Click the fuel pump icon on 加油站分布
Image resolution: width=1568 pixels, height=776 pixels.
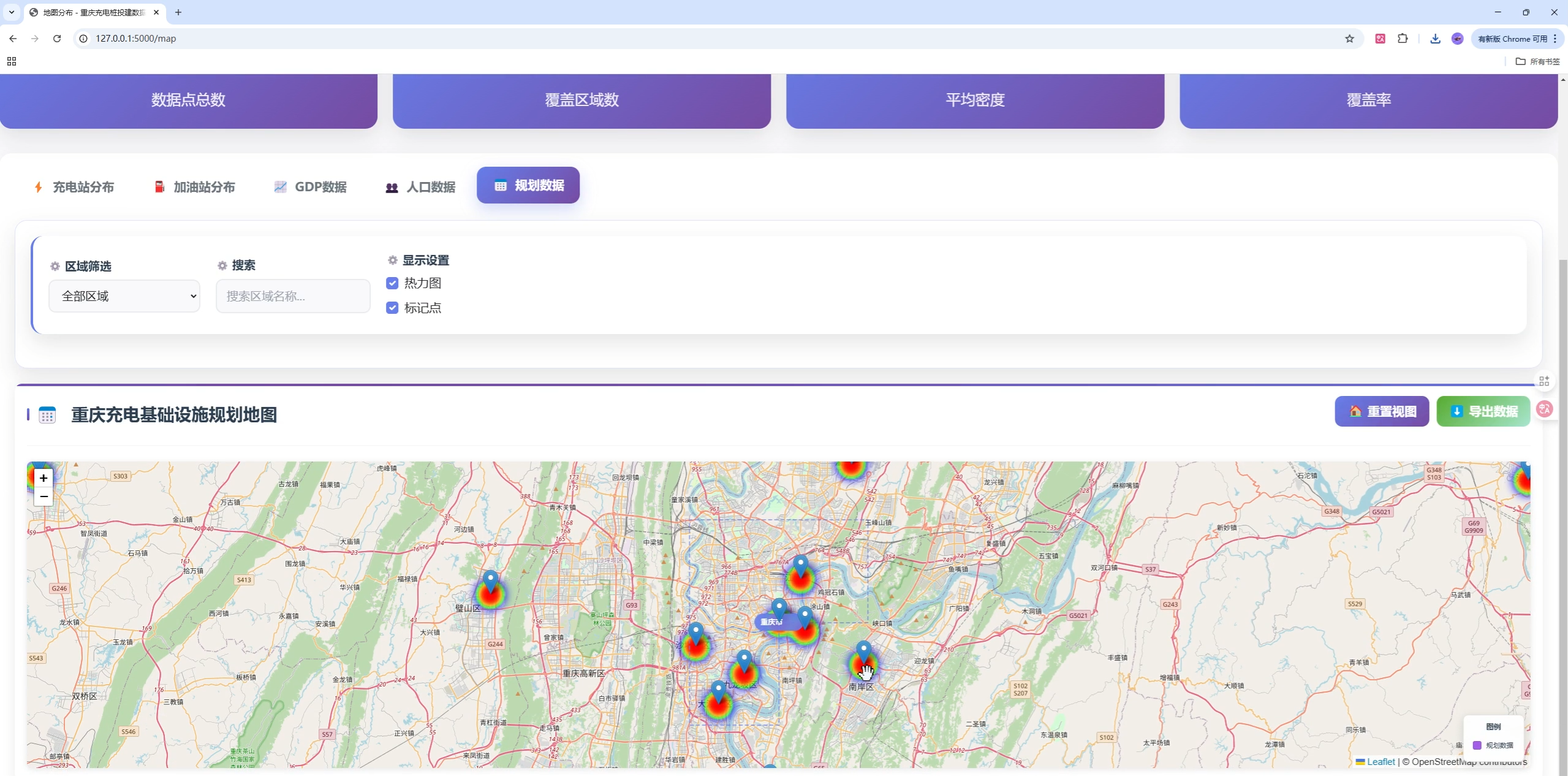coord(159,187)
